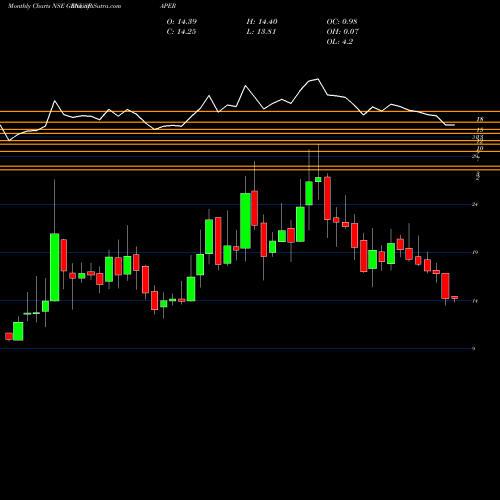Image resolution: width=500 pixels, height=500 pixels.
Task: Click the APER symbol label
Action: 168,6
